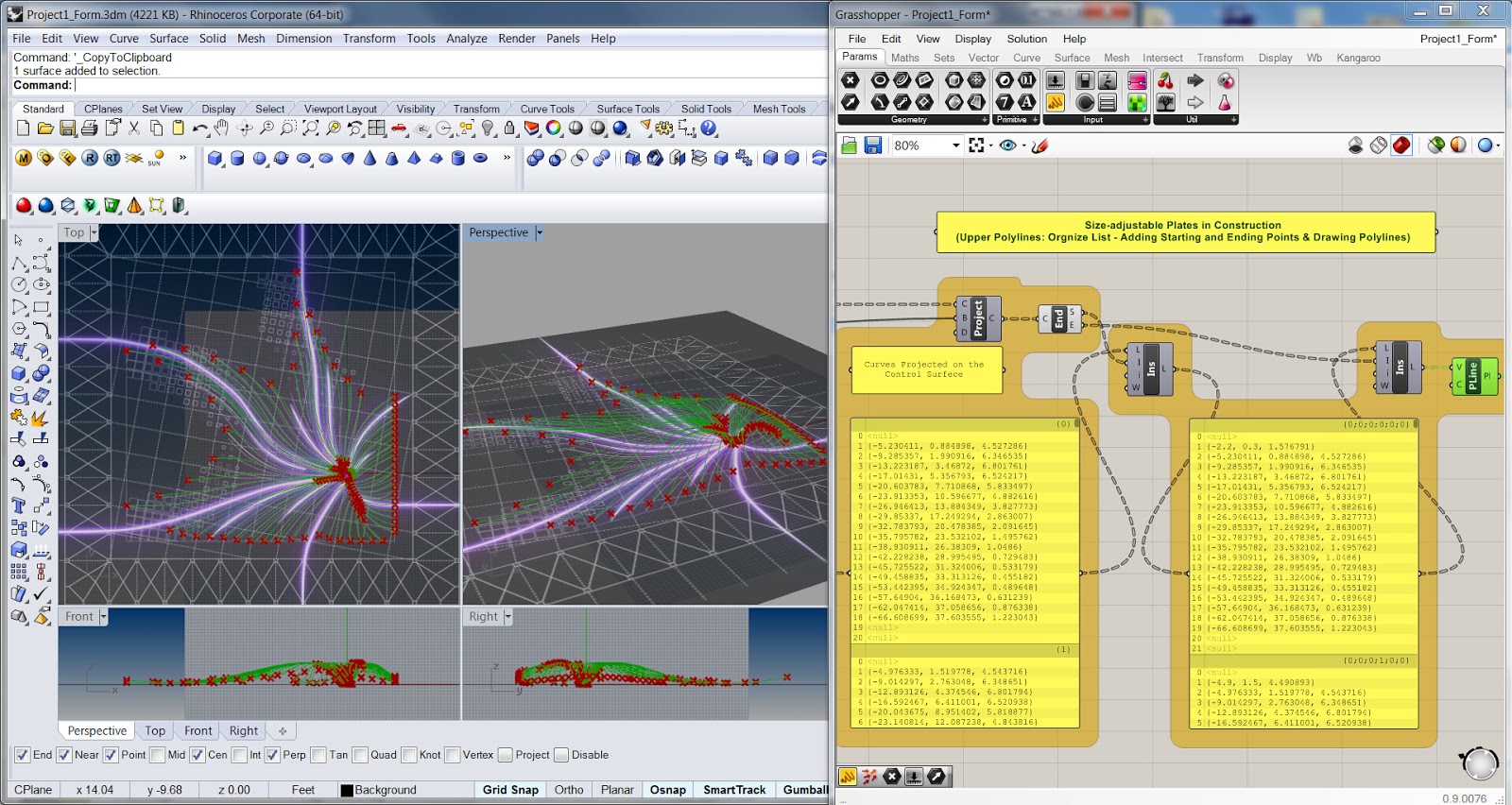This screenshot has width=1512, height=805.
Task: Uncheck the End object snap
Action: tap(23, 755)
